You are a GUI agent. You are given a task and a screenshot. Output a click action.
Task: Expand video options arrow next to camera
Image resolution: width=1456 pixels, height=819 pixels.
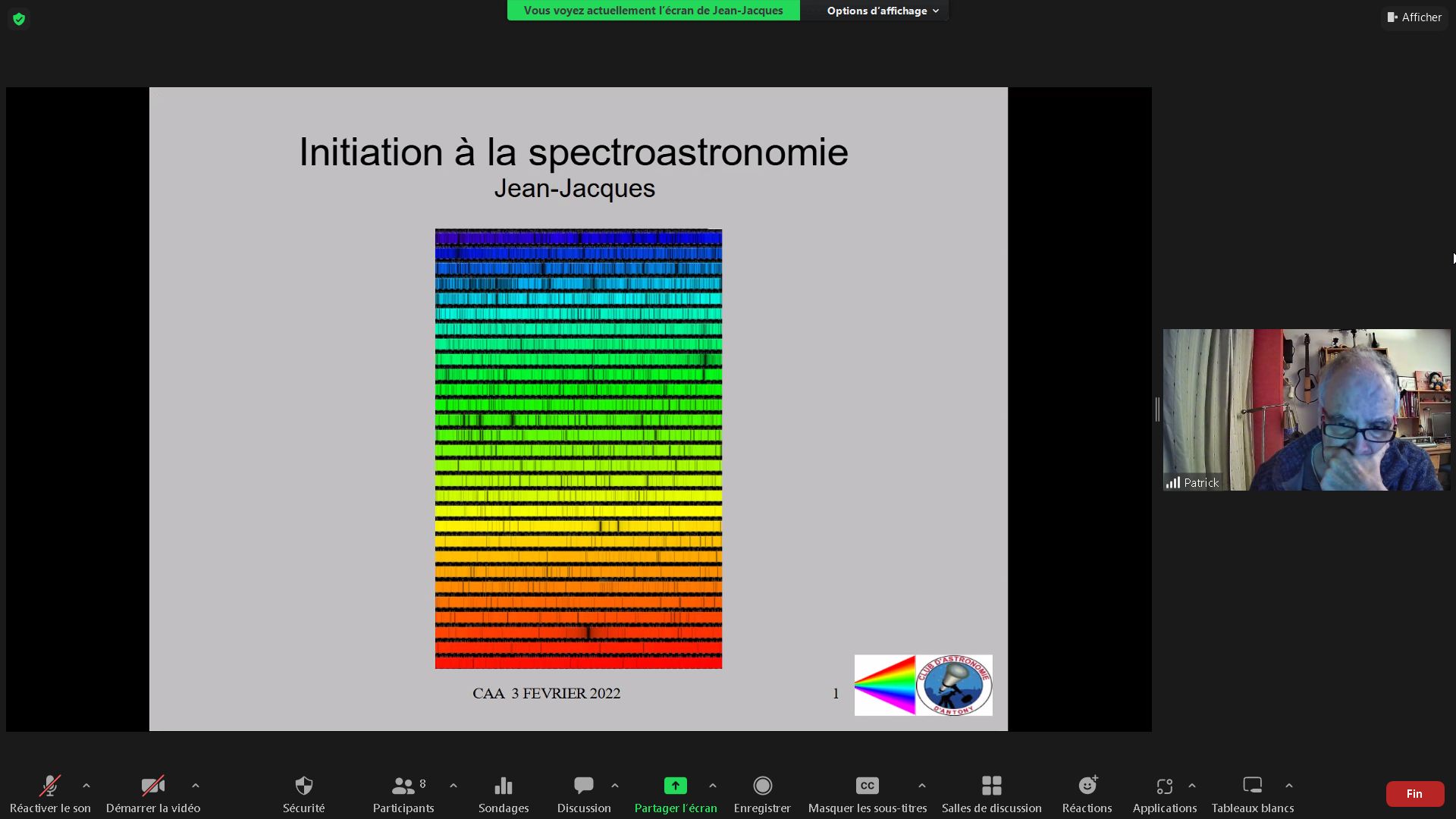pos(196,786)
